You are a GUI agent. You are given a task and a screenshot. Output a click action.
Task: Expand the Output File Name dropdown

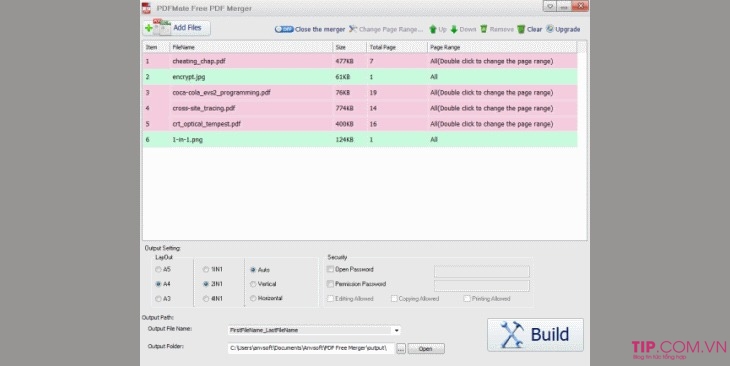click(396, 330)
